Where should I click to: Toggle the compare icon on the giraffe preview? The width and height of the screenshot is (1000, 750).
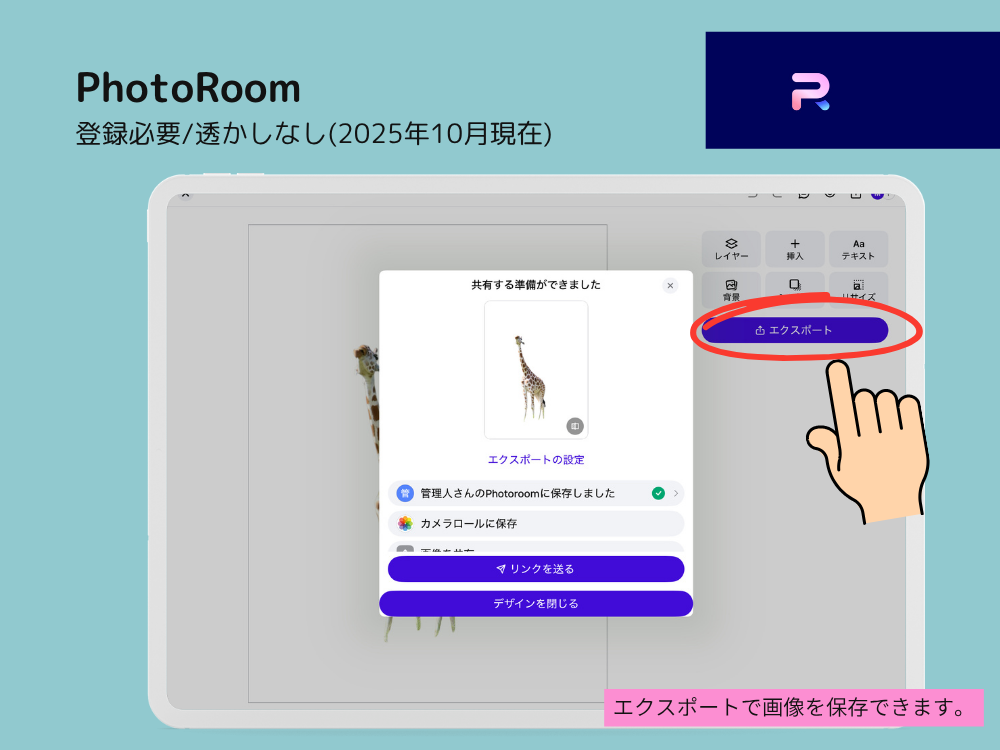[574, 426]
